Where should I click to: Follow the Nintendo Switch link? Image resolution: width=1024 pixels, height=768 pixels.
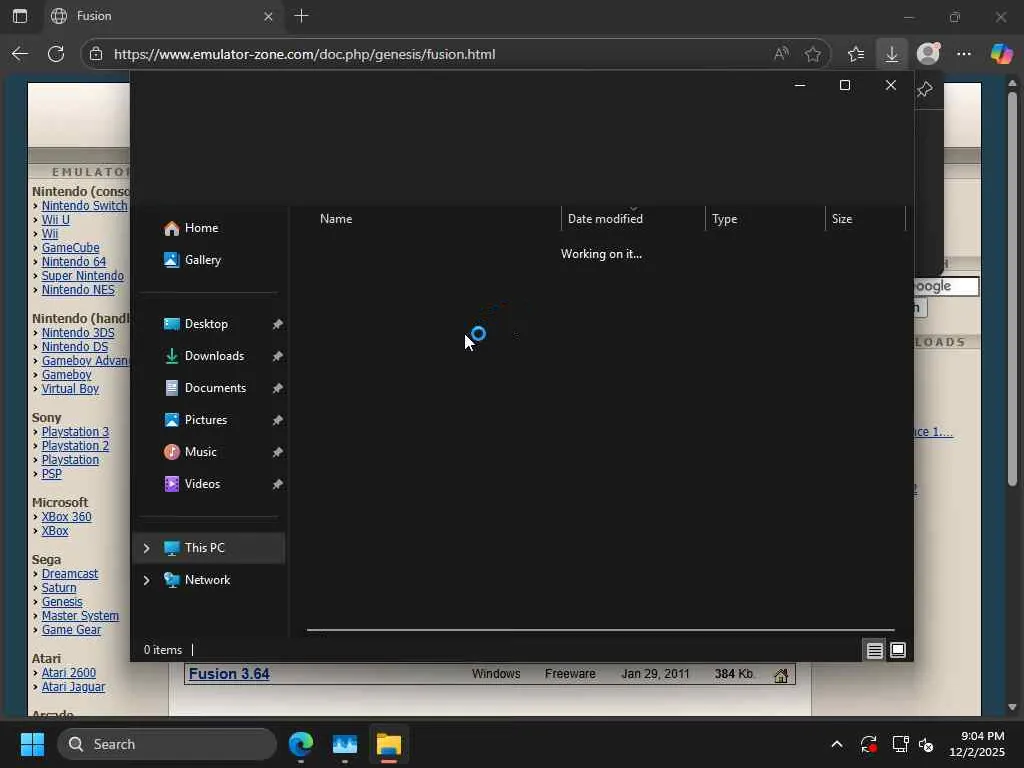coord(85,206)
